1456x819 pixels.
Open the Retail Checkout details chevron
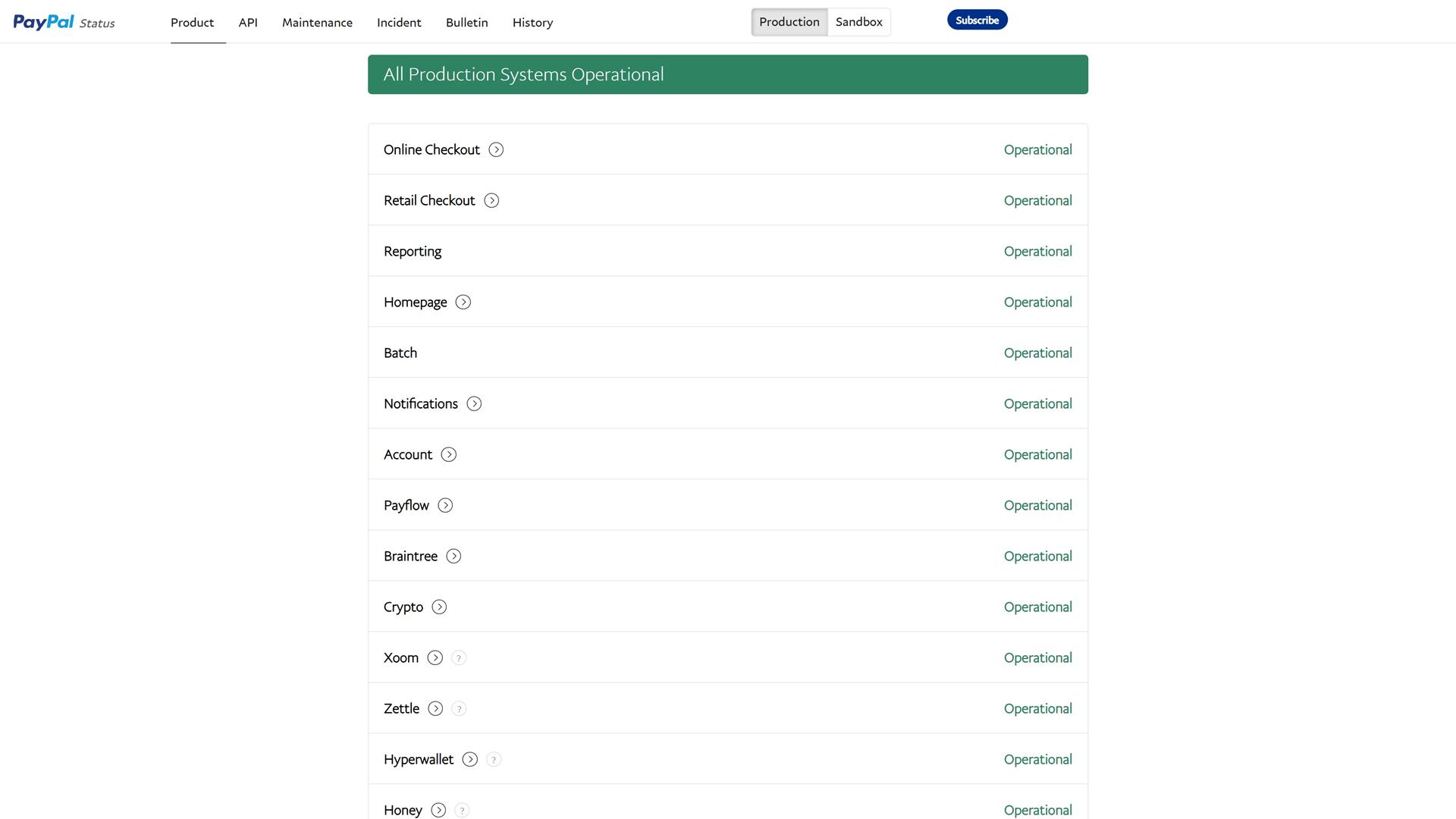point(491,200)
